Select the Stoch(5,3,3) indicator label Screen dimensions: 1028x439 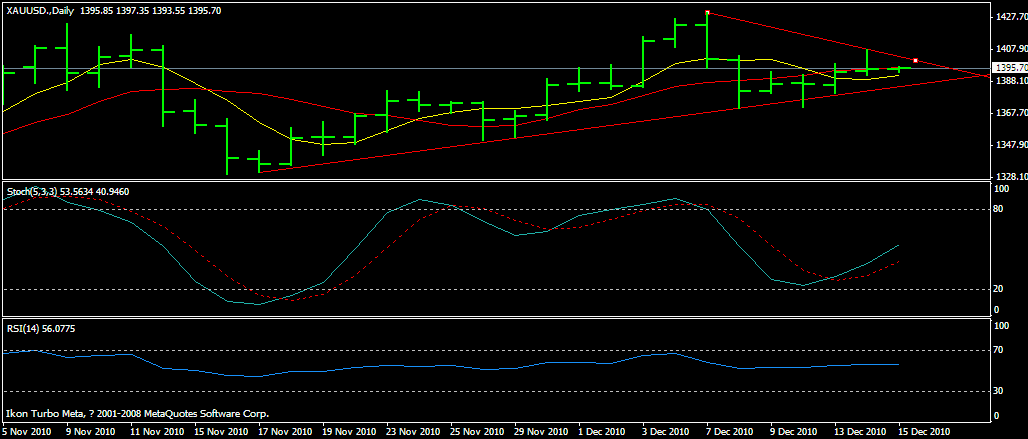(34, 190)
